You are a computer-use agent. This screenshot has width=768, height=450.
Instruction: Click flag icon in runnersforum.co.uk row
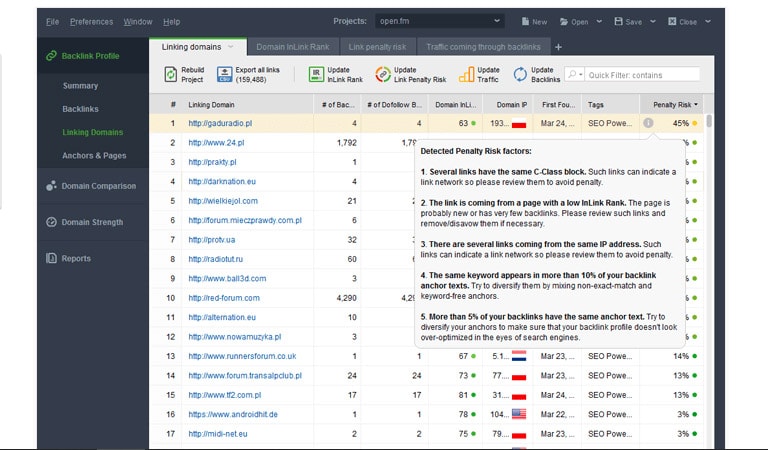(x=519, y=356)
